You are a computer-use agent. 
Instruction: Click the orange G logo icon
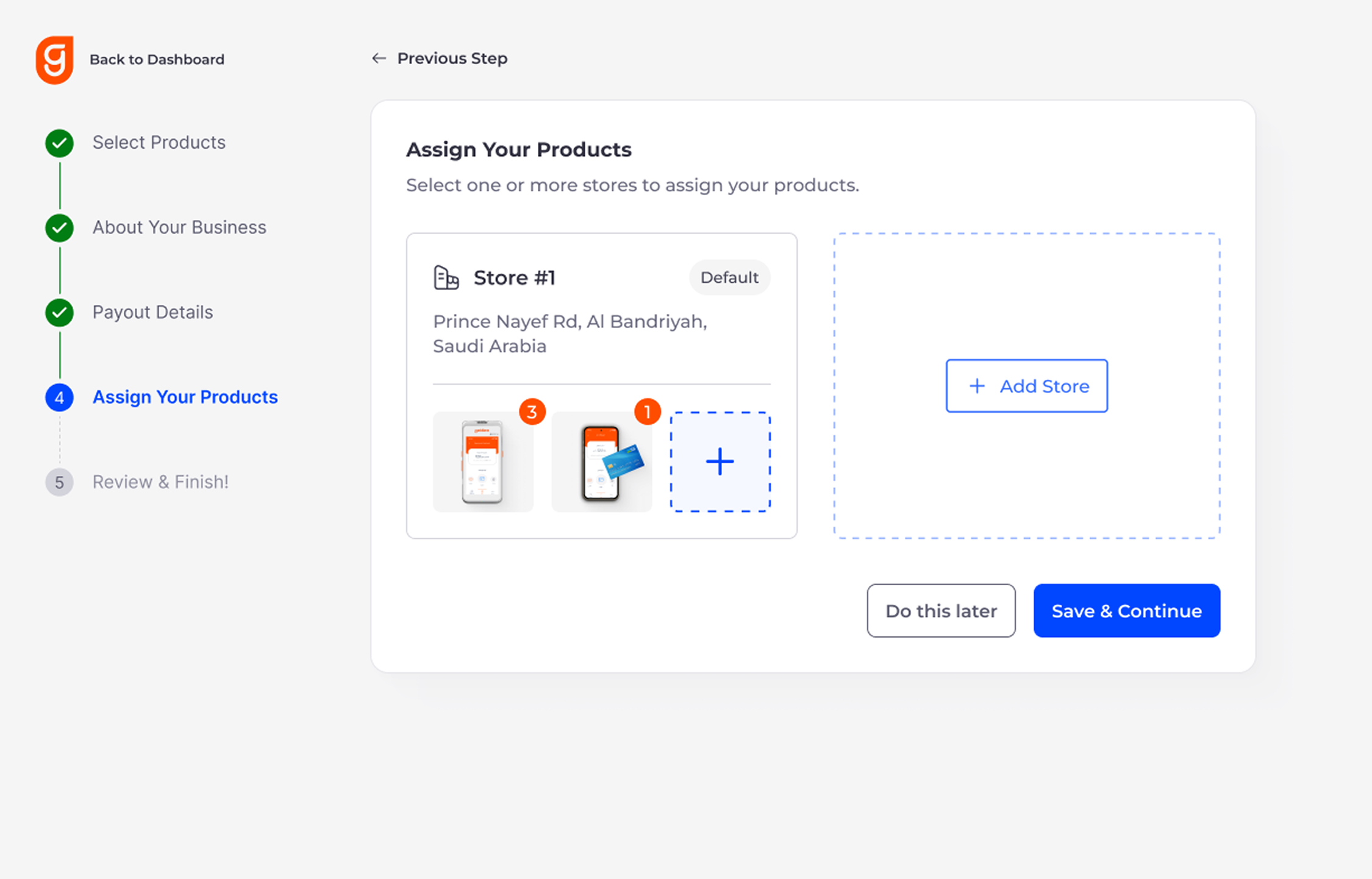click(55, 60)
